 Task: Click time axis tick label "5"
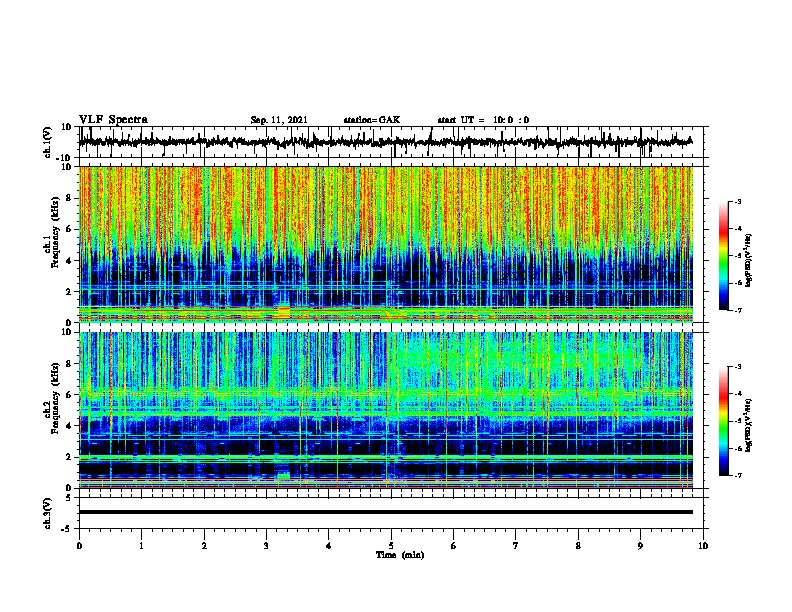pos(391,546)
